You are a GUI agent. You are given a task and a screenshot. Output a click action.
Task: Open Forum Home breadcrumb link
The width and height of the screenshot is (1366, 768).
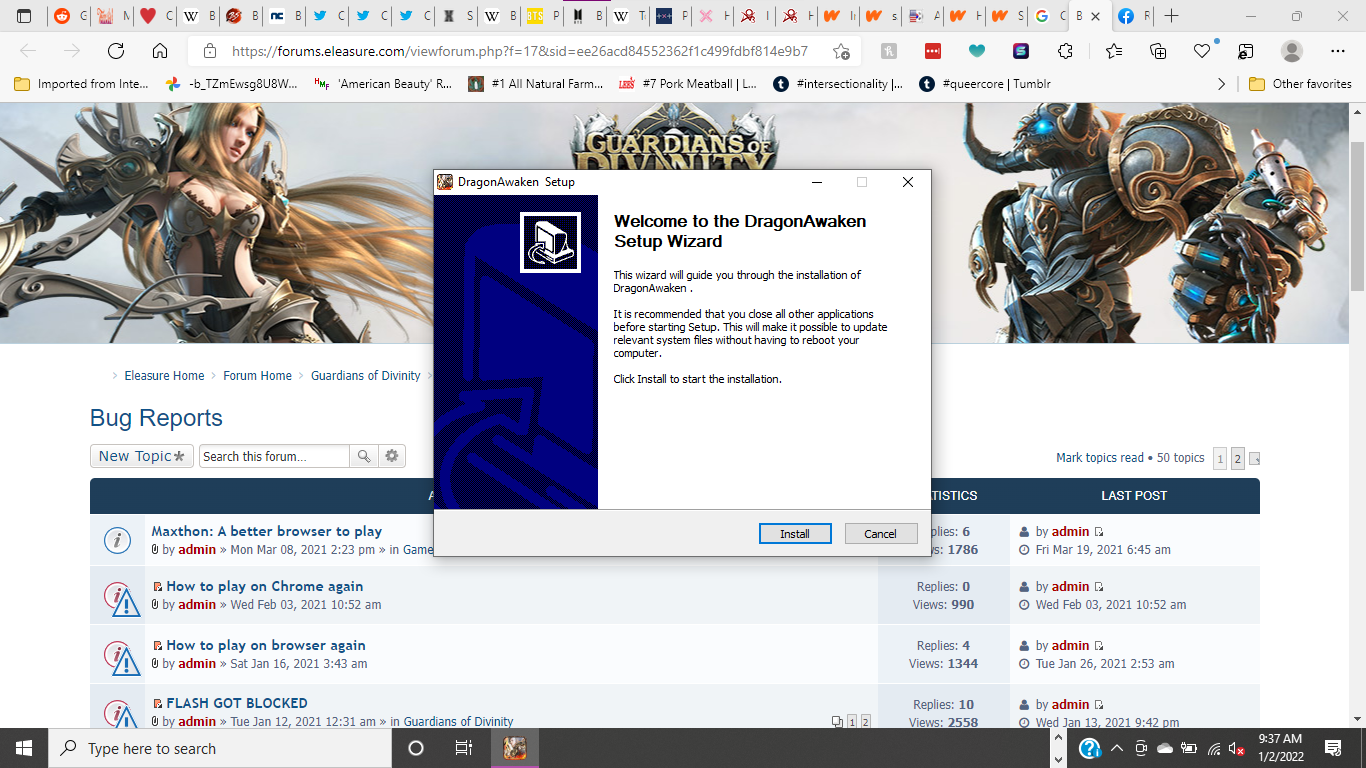coord(257,376)
